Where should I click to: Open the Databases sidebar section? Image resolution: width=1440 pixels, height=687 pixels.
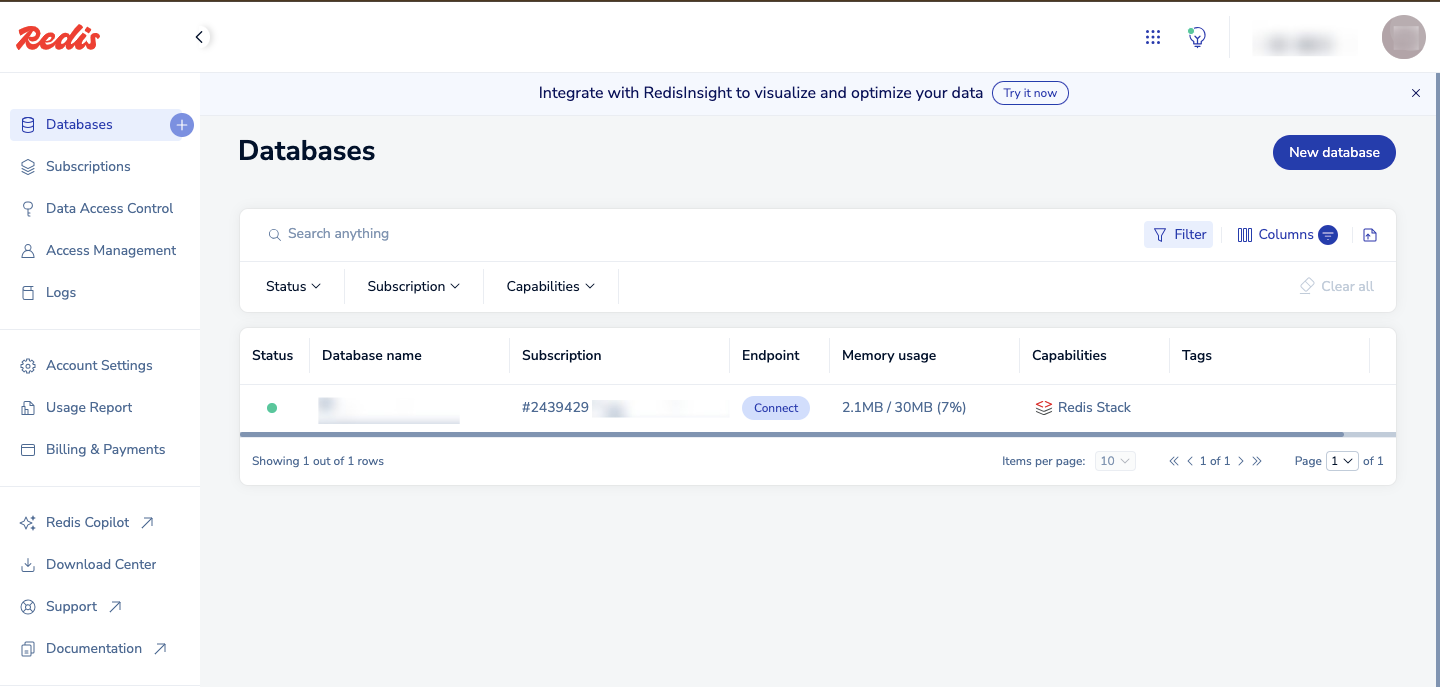(x=78, y=124)
